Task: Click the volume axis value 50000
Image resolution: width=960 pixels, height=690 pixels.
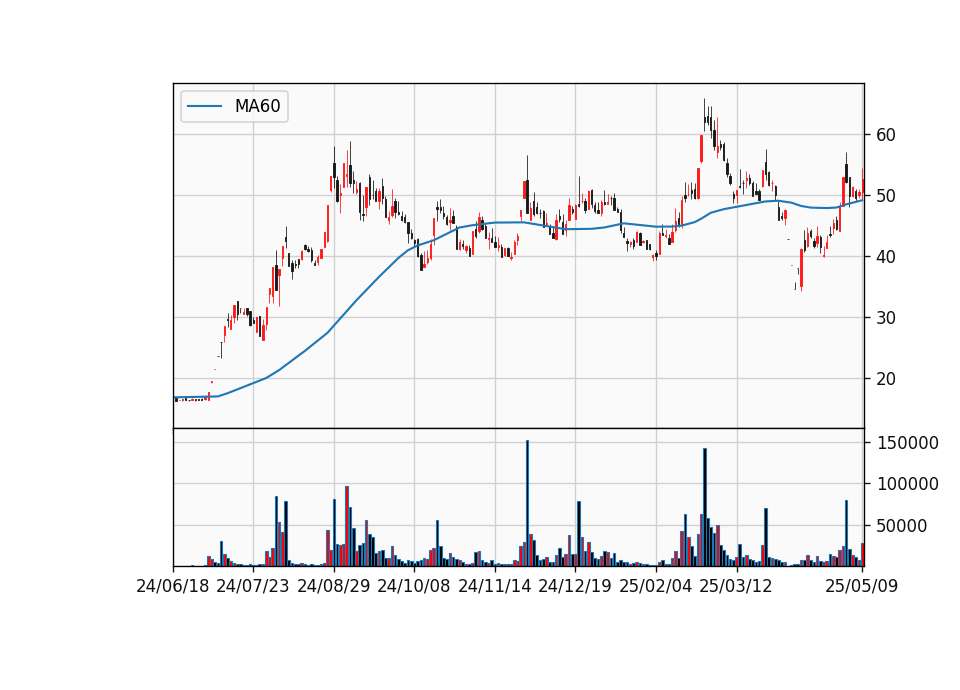Action: pos(902,526)
